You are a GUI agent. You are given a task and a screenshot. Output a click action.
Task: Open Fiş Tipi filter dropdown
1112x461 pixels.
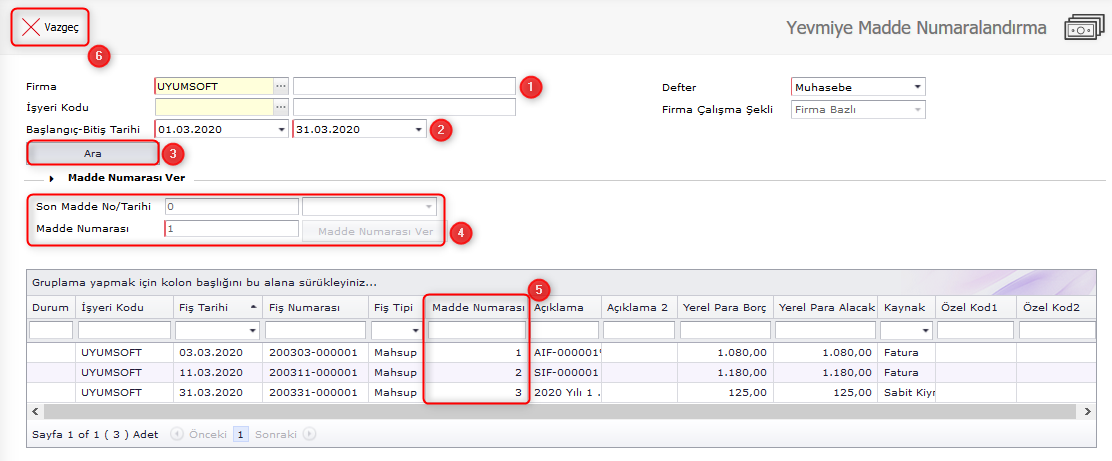(412, 330)
